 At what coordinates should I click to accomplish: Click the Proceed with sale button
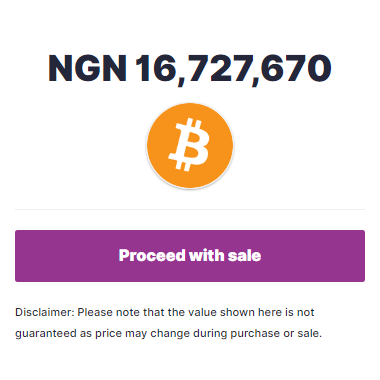(x=190, y=256)
